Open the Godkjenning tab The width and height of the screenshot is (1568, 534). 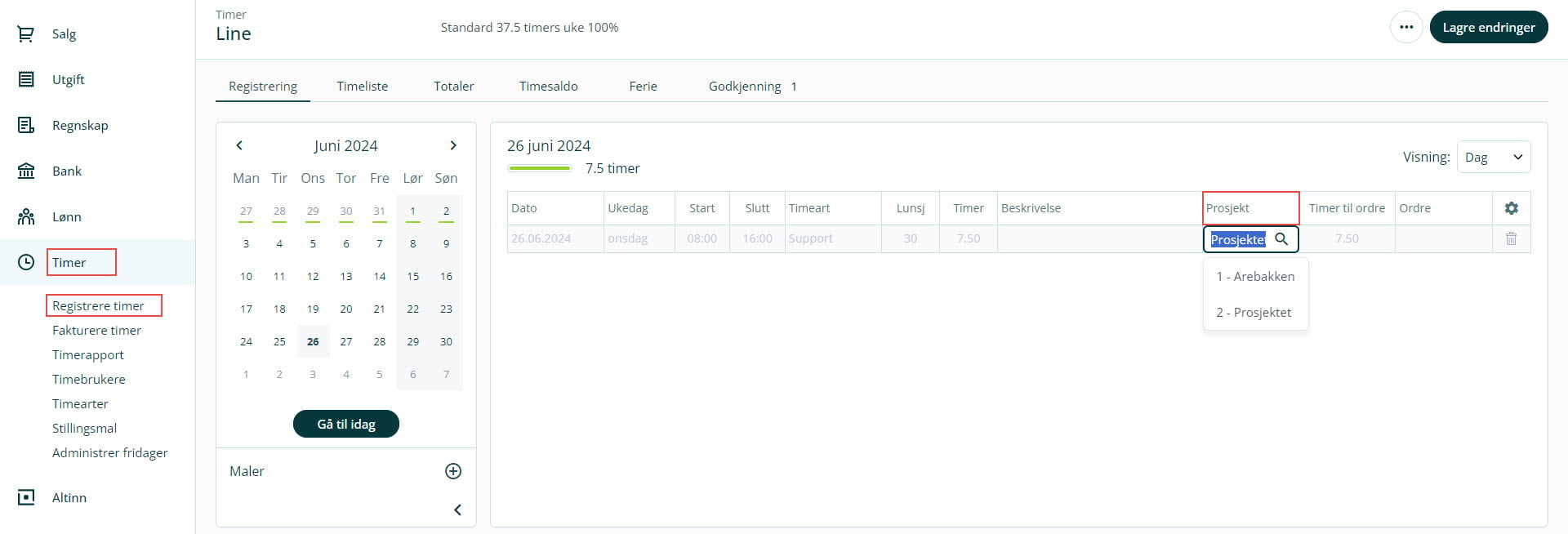pos(745,86)
